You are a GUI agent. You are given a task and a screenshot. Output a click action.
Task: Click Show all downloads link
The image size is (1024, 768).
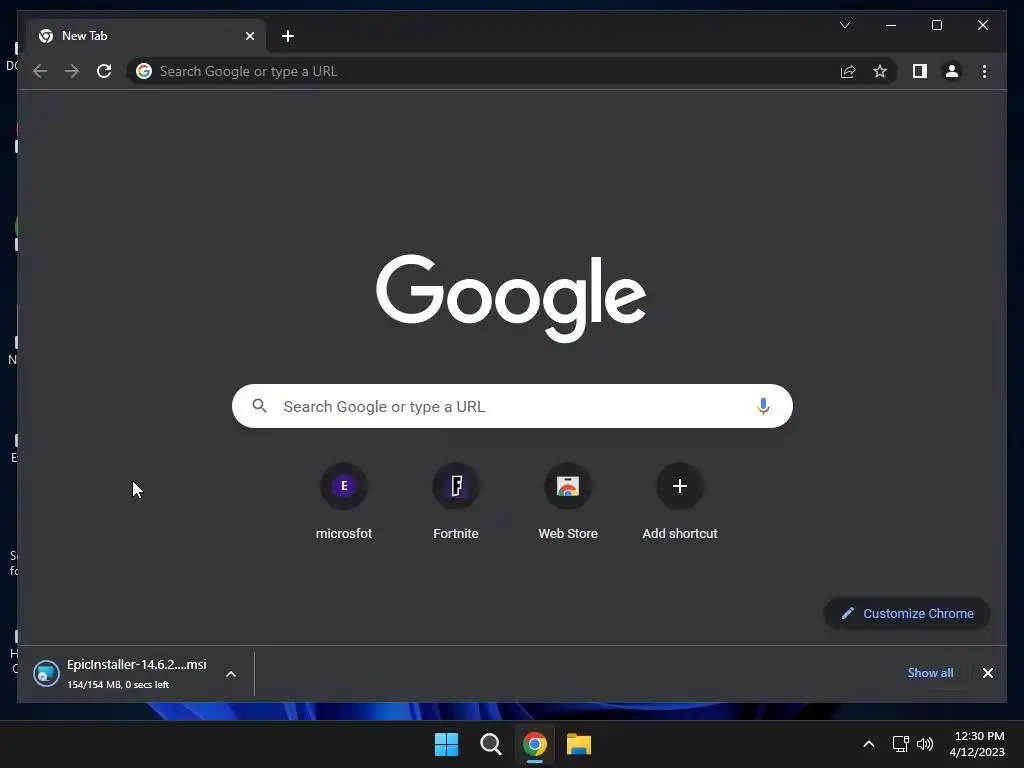coord(930,673)
